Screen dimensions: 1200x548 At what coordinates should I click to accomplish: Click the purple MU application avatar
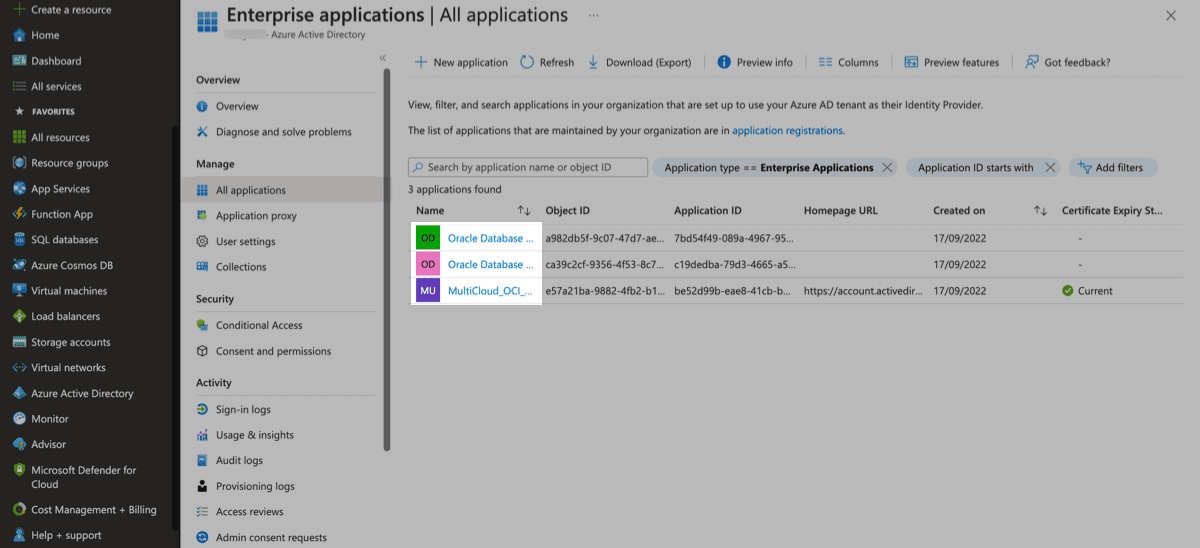pos(428,291)
